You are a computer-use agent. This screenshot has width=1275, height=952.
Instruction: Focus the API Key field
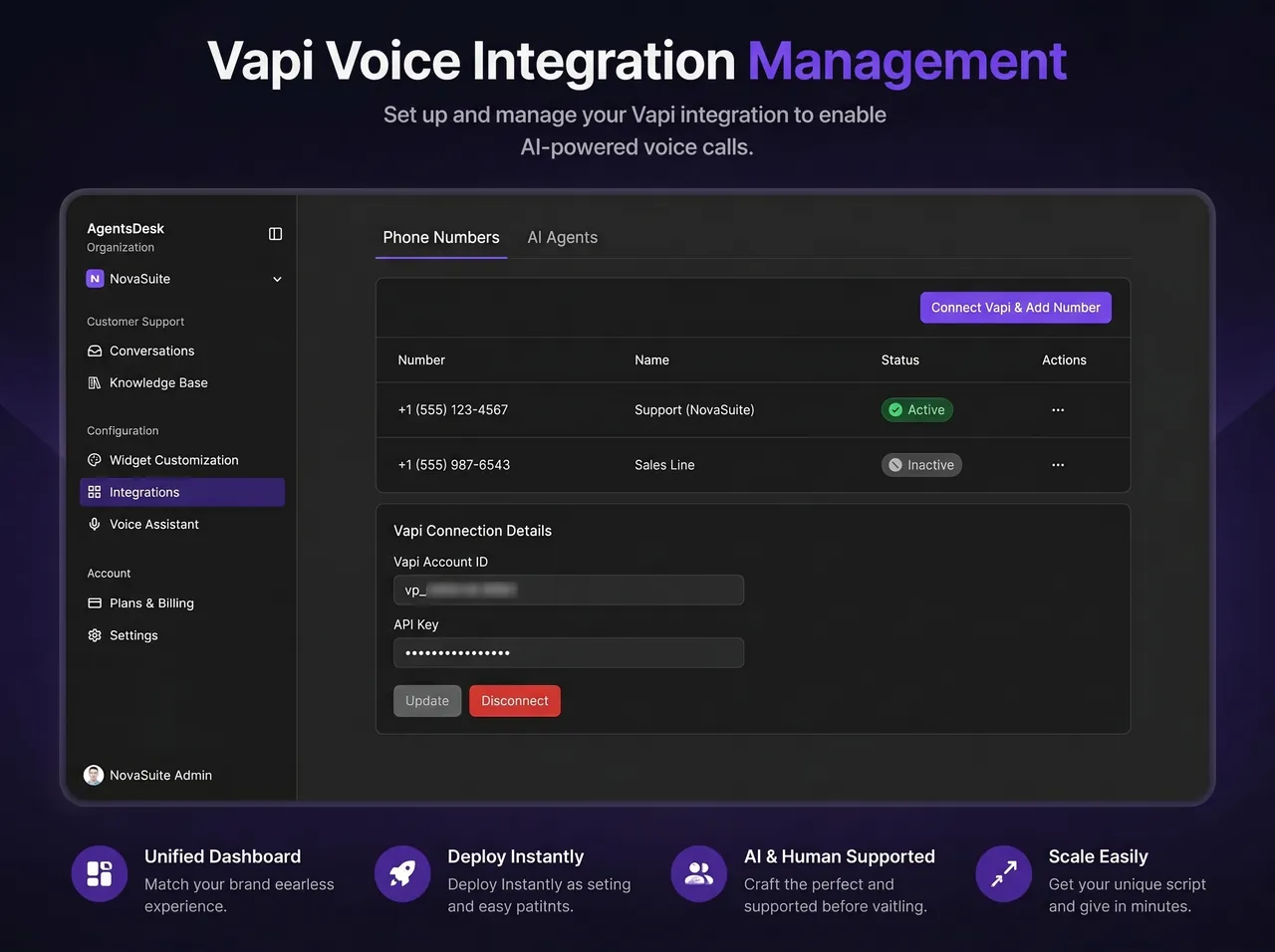tap(569, 652)
